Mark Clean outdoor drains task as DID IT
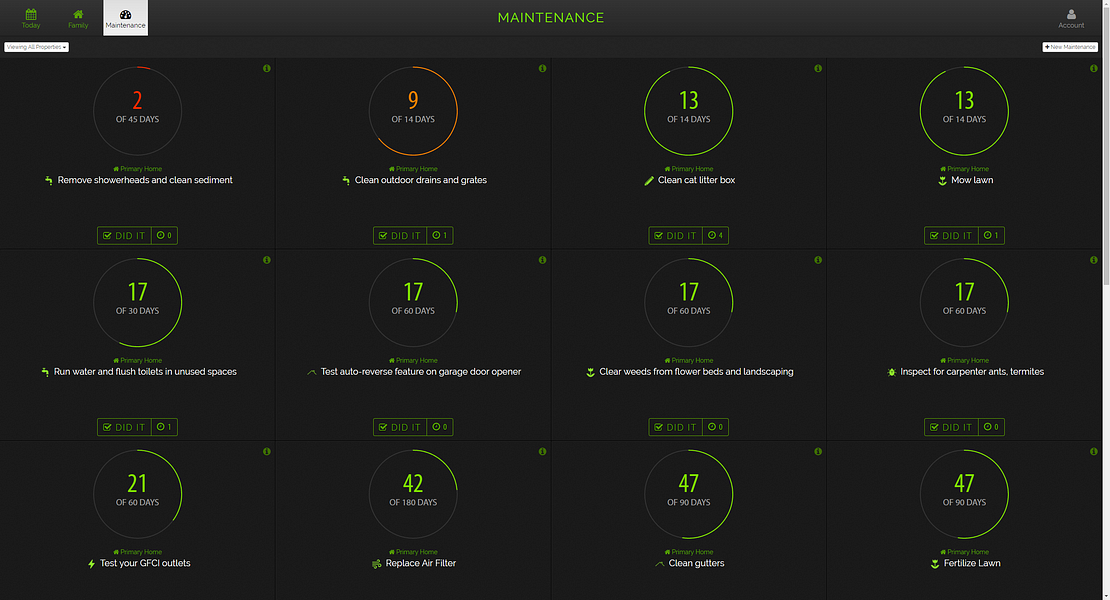Screen dimensions: 1110x600 pos(400,236)
